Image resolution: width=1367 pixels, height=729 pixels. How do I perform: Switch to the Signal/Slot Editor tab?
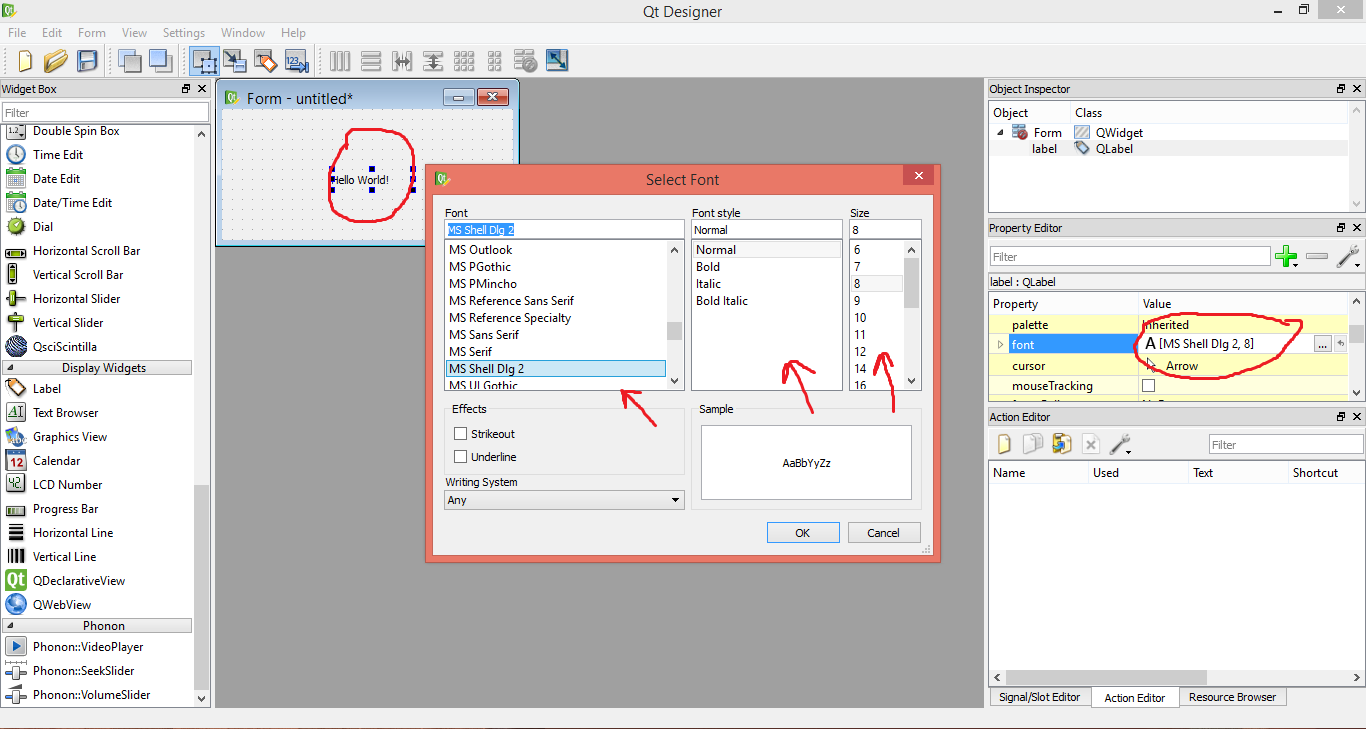point(1039,696)
